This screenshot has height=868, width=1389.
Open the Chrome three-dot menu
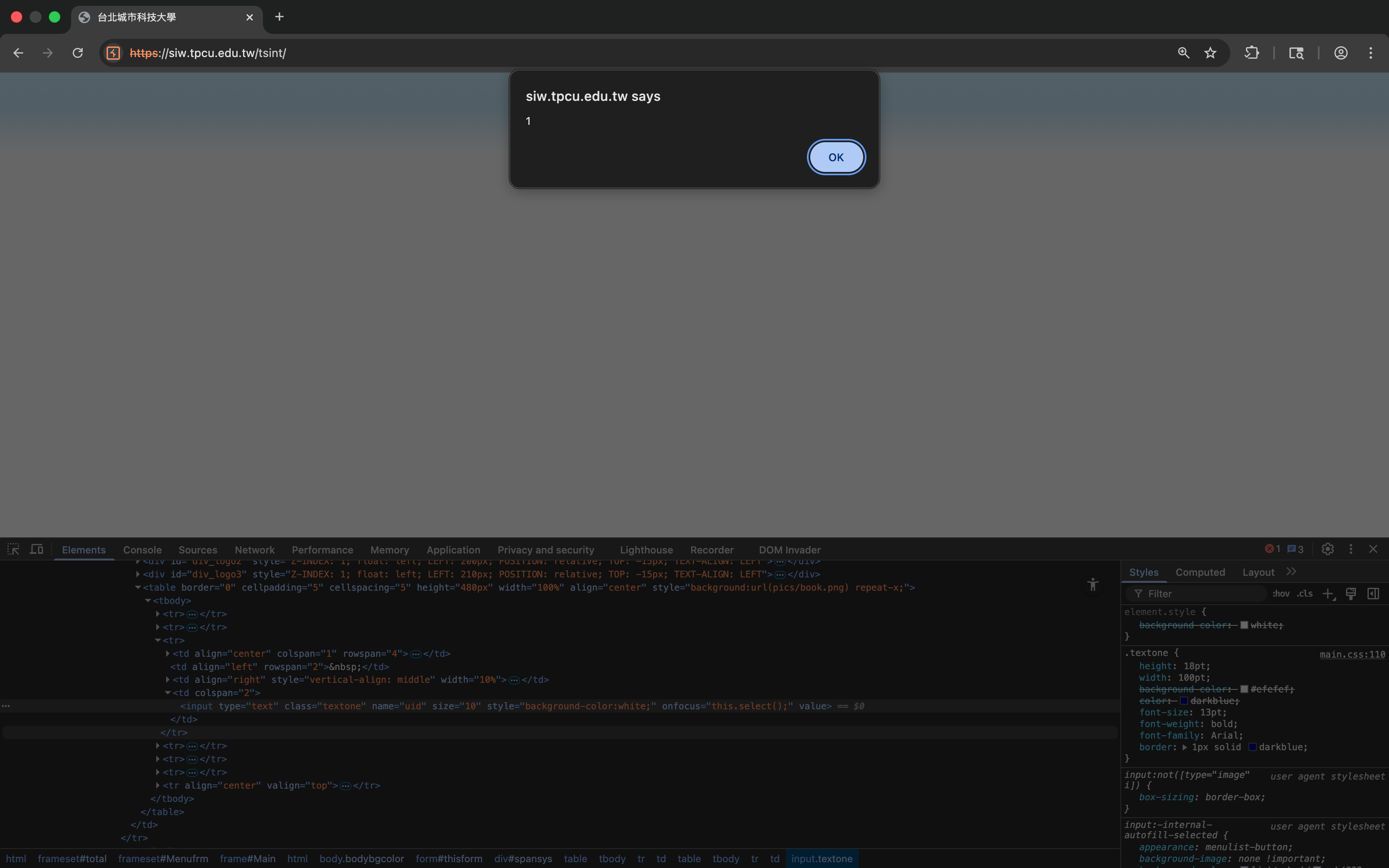tap(1371, 53)
